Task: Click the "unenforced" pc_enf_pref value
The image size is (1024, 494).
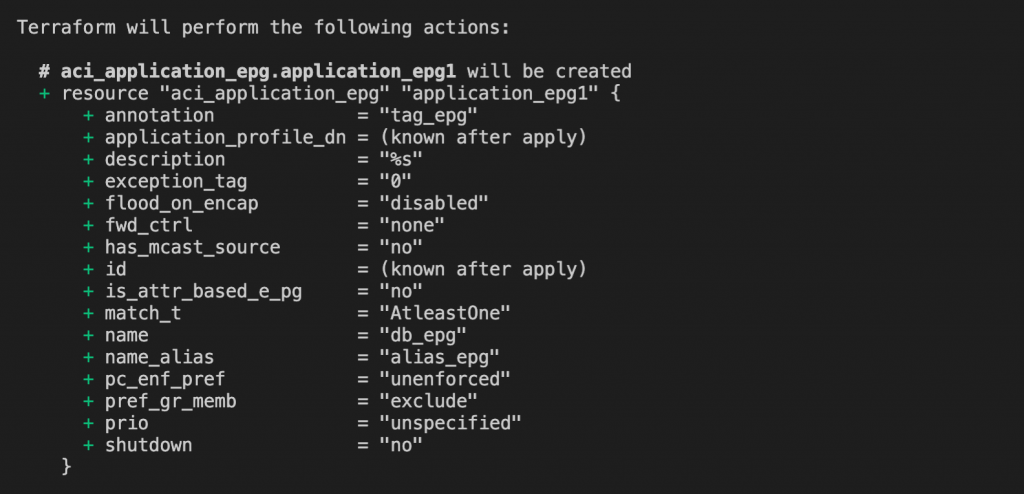Action: [444, 379]
